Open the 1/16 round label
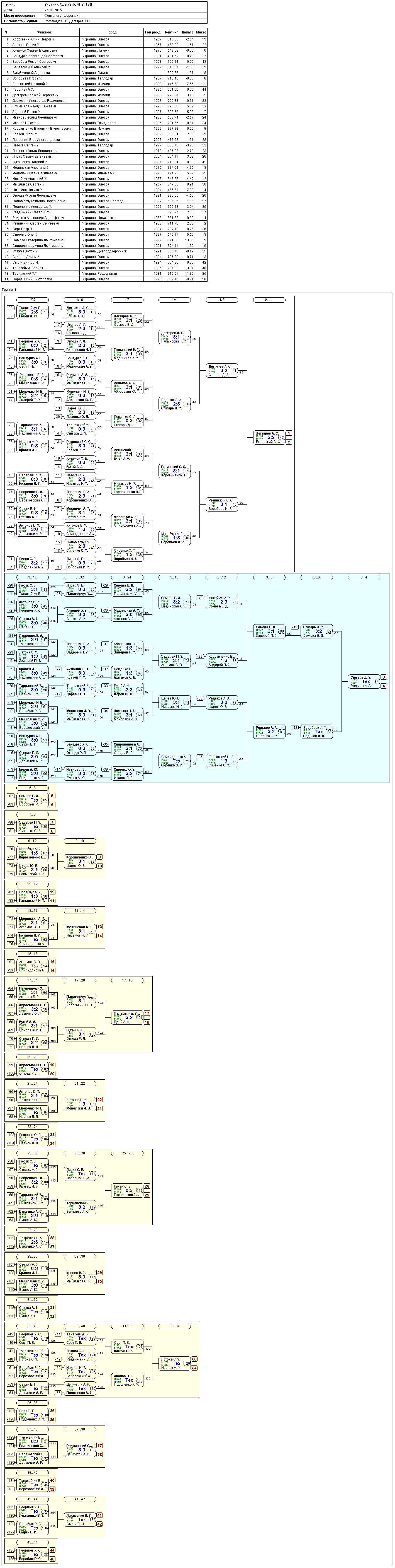This screenshot has width=395, height=1568. (80, 300)
